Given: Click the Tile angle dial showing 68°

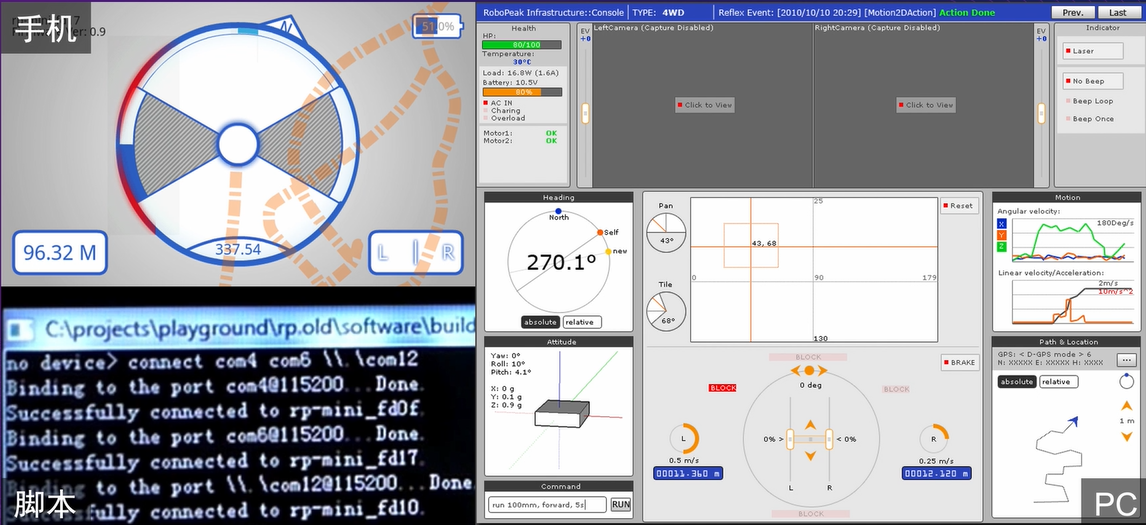Looking at the screenshot, I should click(666, 311).
